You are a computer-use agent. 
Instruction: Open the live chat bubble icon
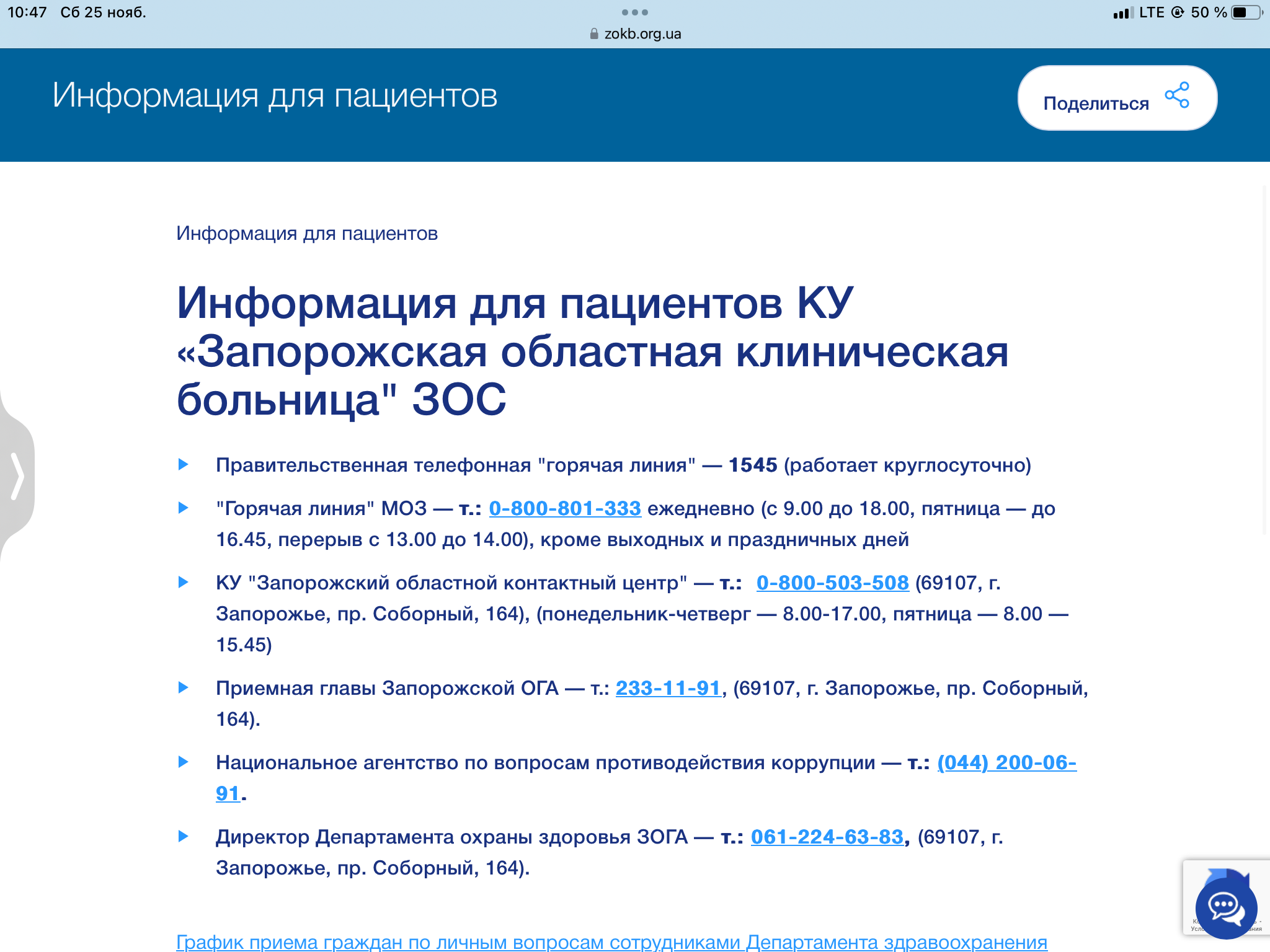coord(1225,908)
